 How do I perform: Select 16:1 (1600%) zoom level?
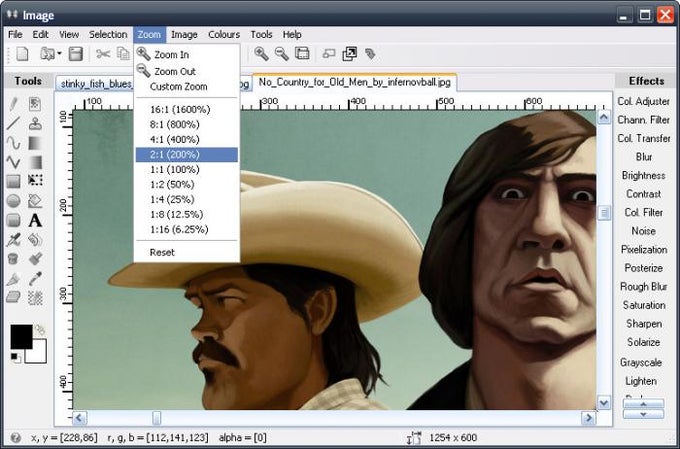pos(187,109)
